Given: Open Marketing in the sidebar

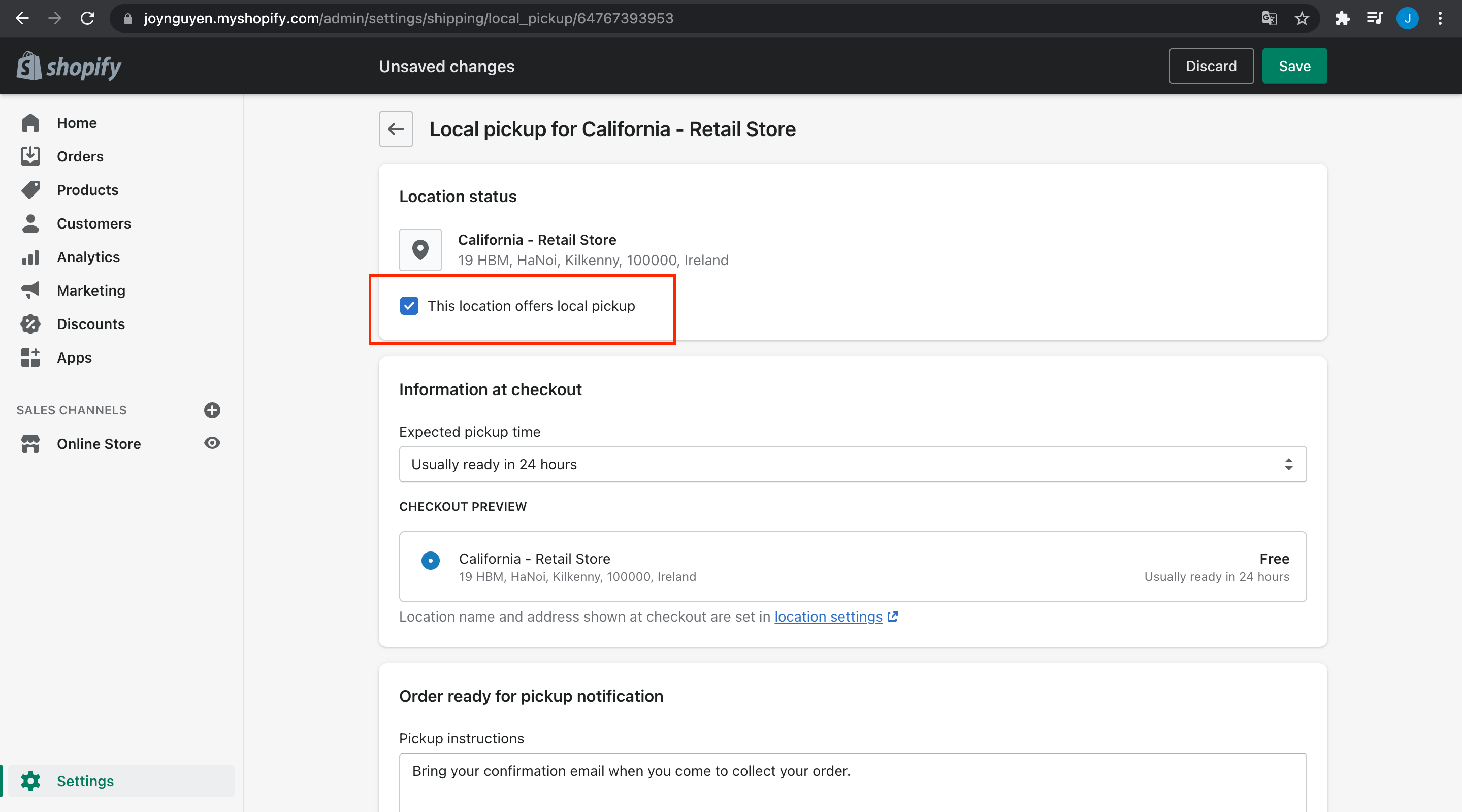Looking at the screenshot, I should [x=91, y=290].
